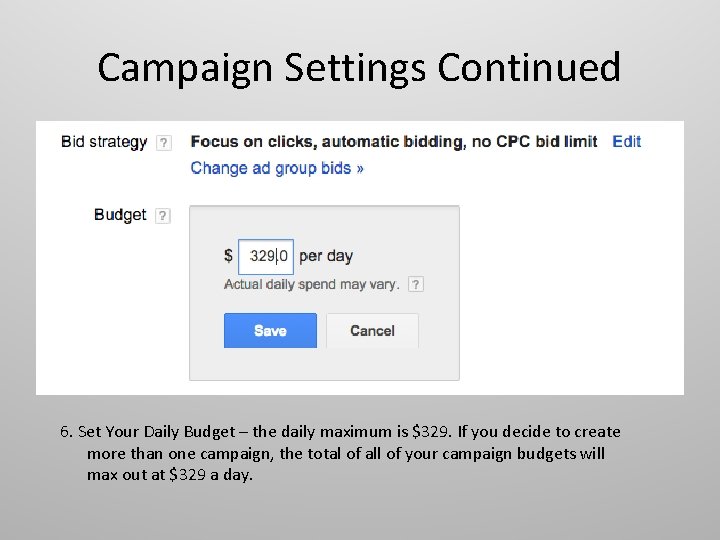Click the 'Bid strategy' label
The height and width of the screenshot is (540, 720).
[x=104, y=142]
